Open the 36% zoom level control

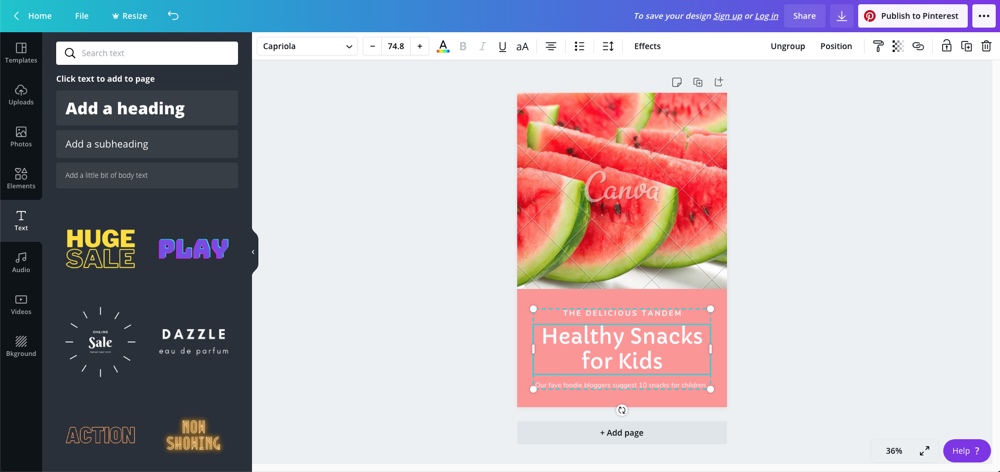pos(893,451)
